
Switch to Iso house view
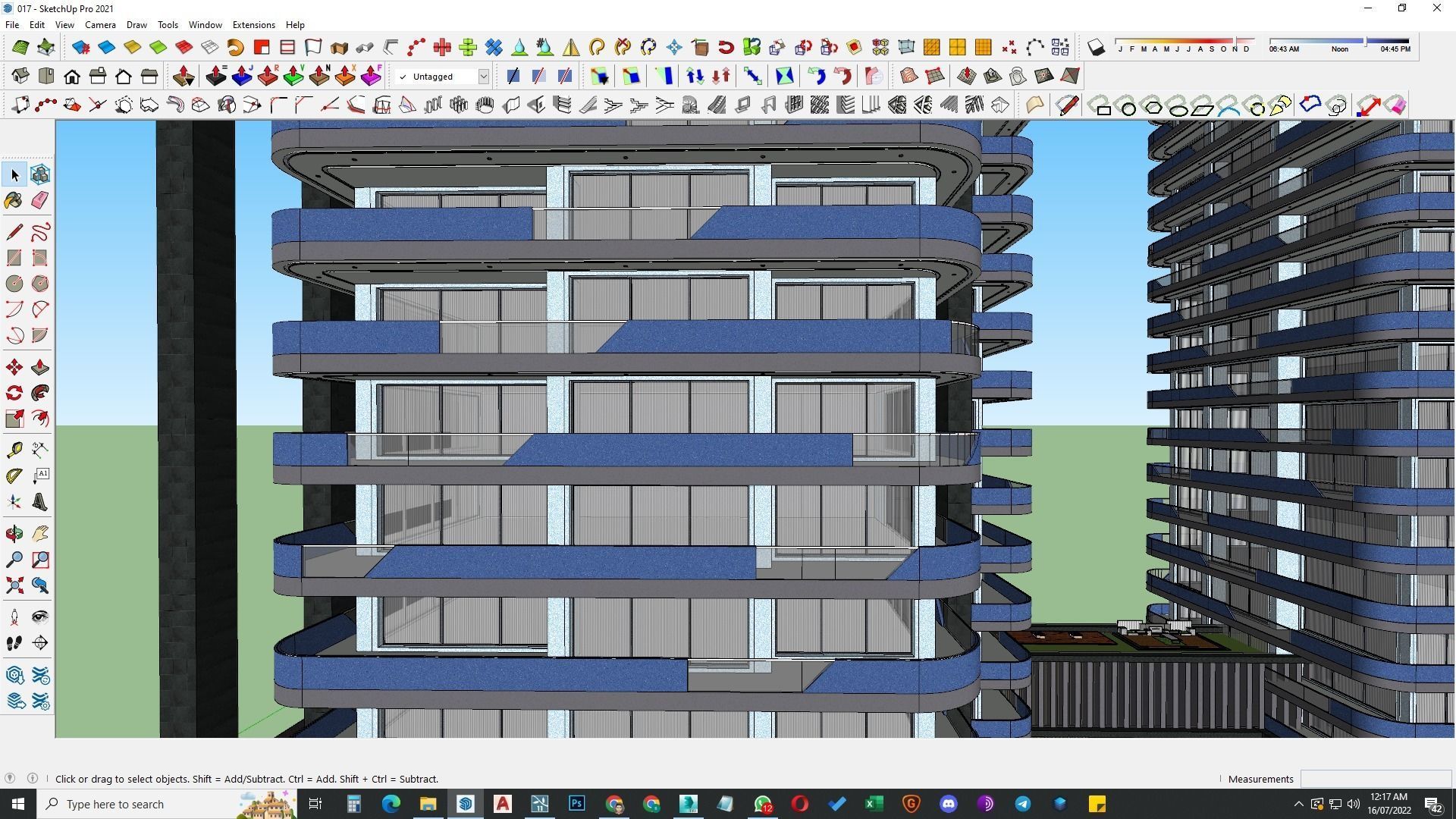pos(20,77)
